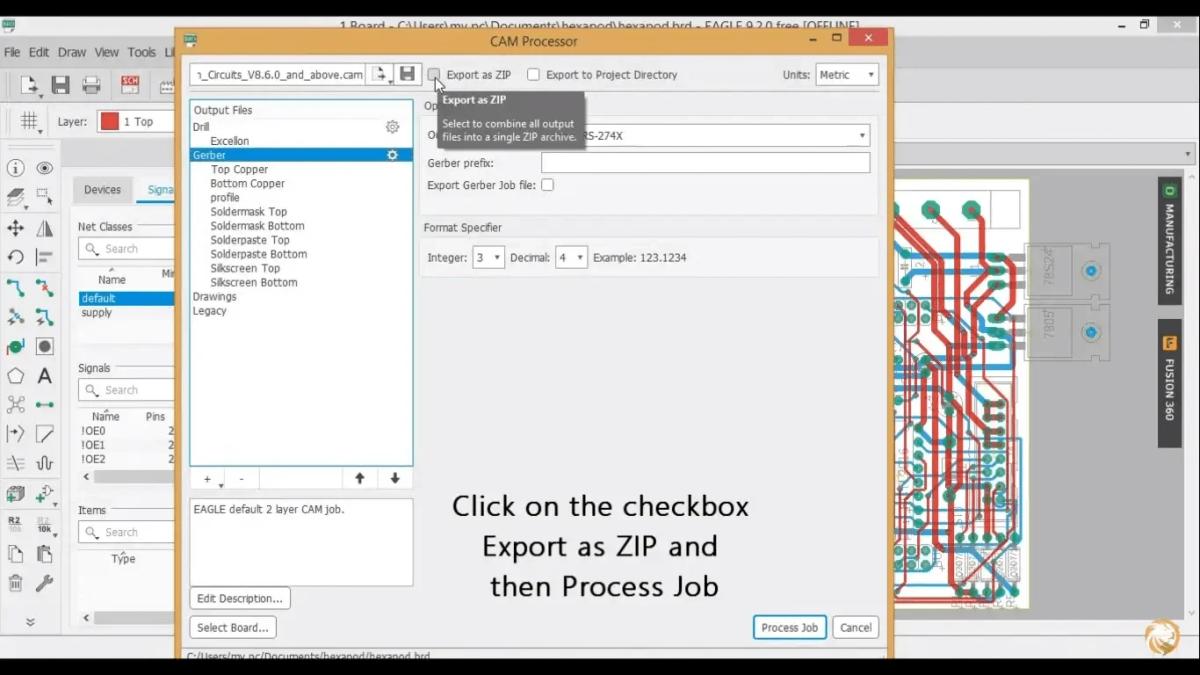This screenshot has width=1200, height=675.
Task: Click the Net Classes search field
Action: tap(126, 249)
